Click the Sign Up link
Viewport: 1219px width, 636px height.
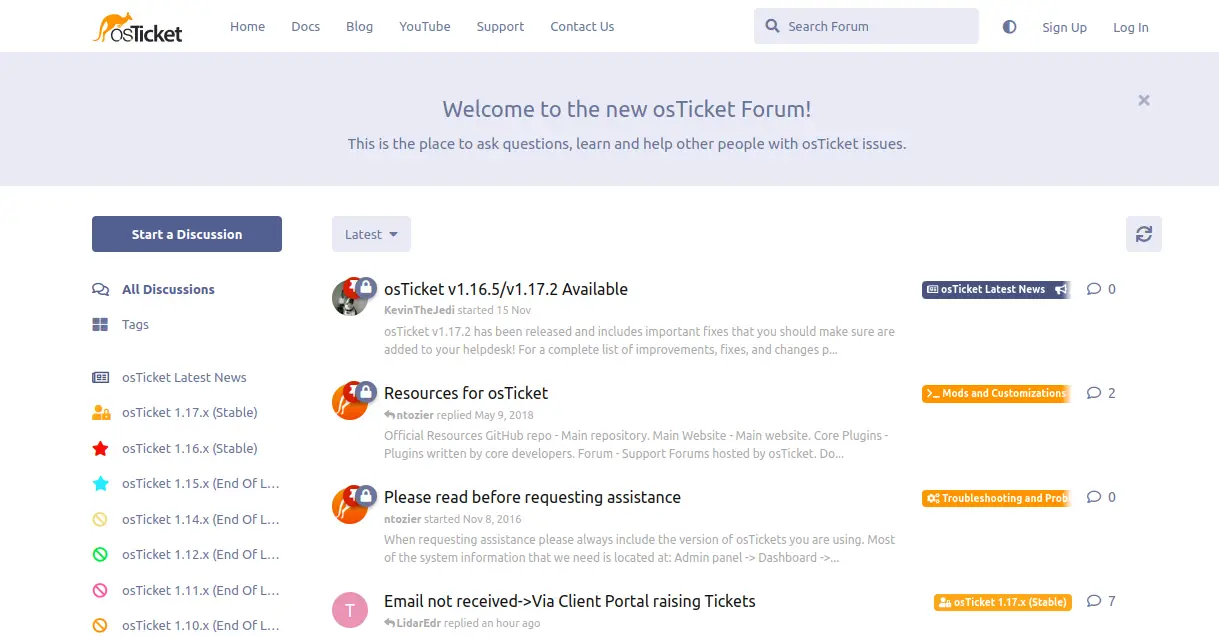[x=1064, y=27]
